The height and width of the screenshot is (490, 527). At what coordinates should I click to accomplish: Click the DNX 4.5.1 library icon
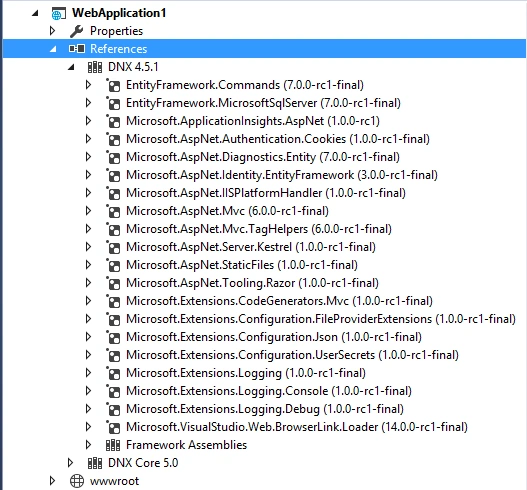pyautogui.click(x=95, y=67)
